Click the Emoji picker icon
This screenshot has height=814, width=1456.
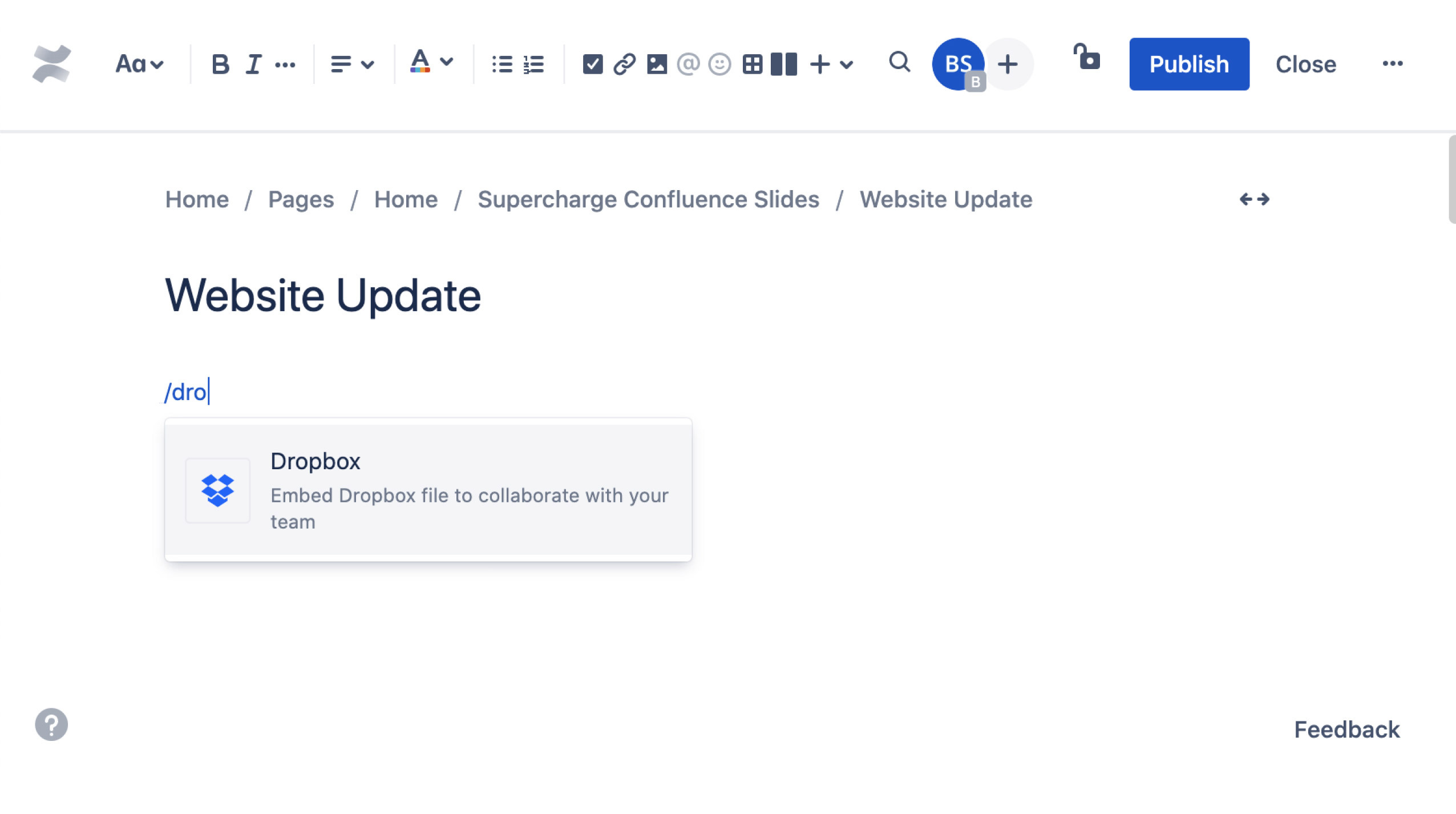[x=719, y=64]
